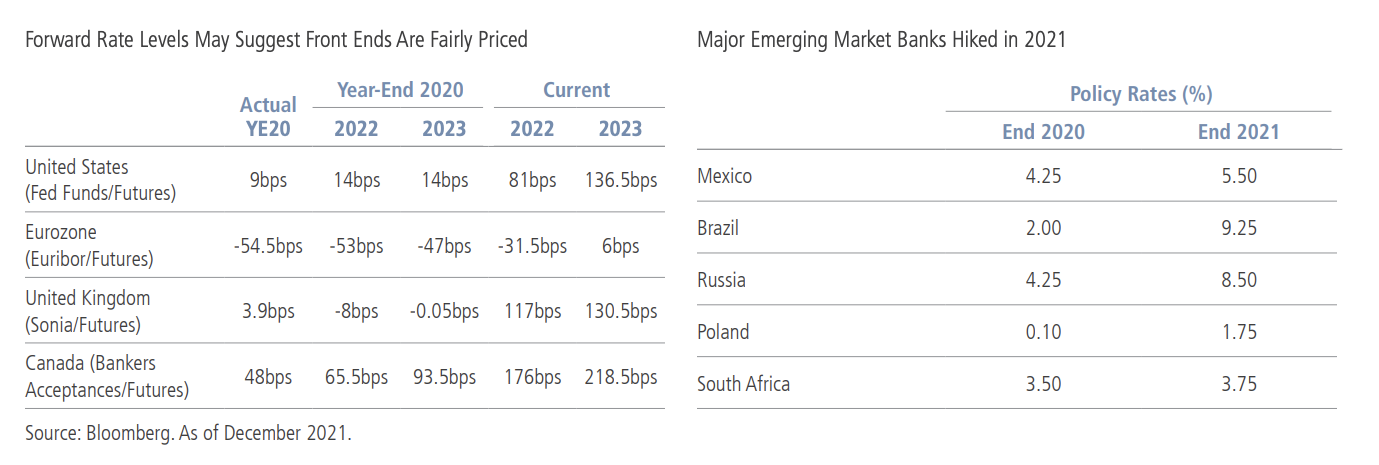Select the Mexico row label
The image size is (1379, 465).
pos(725,177)
